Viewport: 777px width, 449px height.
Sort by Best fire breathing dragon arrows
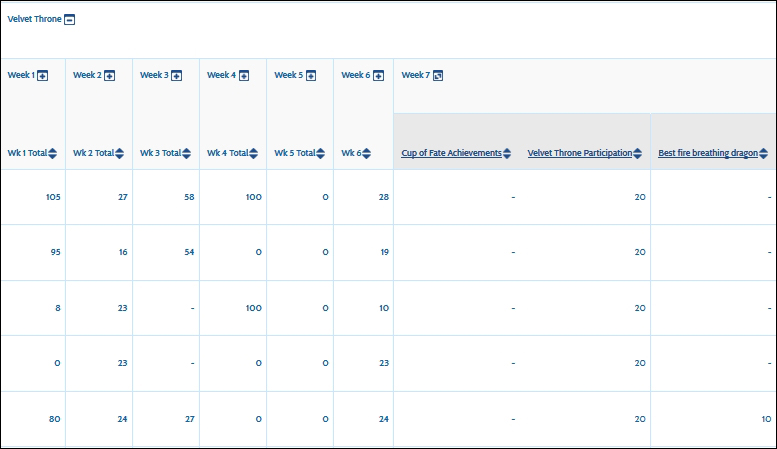coord(764,154)
